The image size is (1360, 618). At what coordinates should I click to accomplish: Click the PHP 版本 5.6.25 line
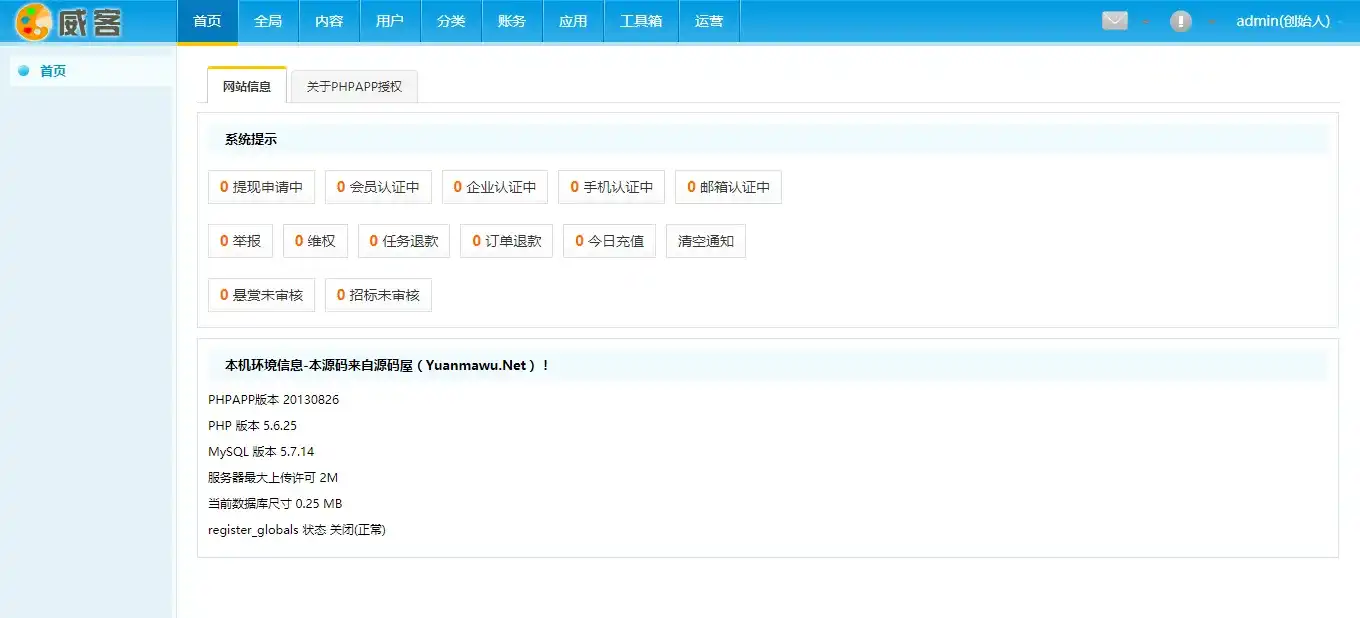(x=252, y=426)
